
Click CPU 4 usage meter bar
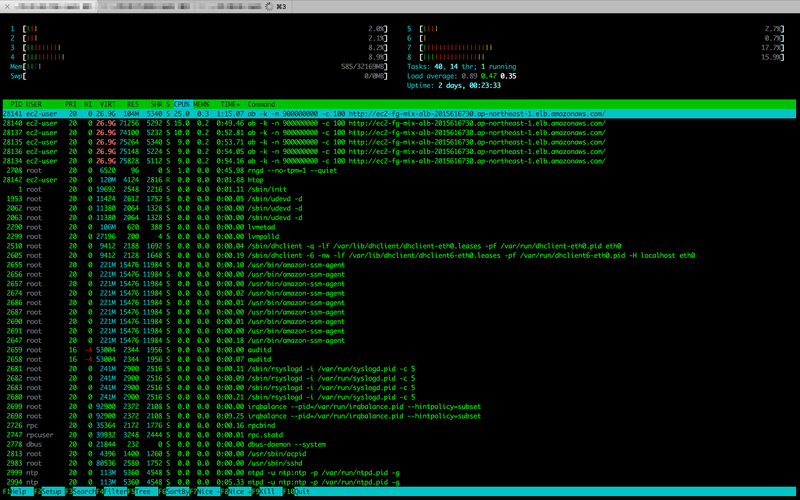(205, 57)
